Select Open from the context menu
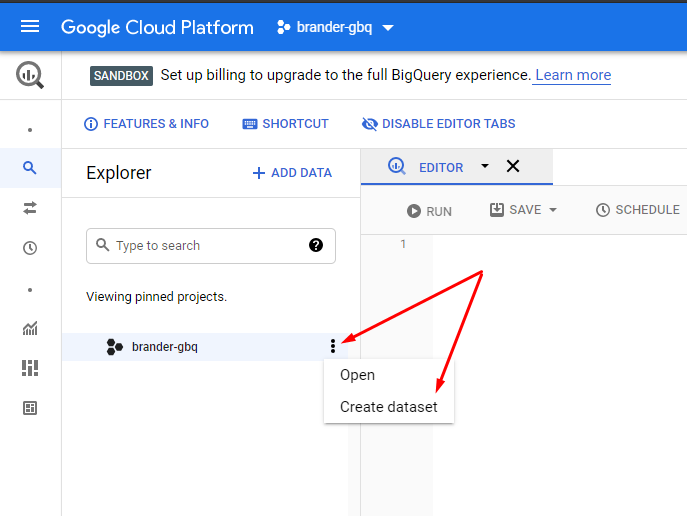The image size is (687, 516). point(357,375)
